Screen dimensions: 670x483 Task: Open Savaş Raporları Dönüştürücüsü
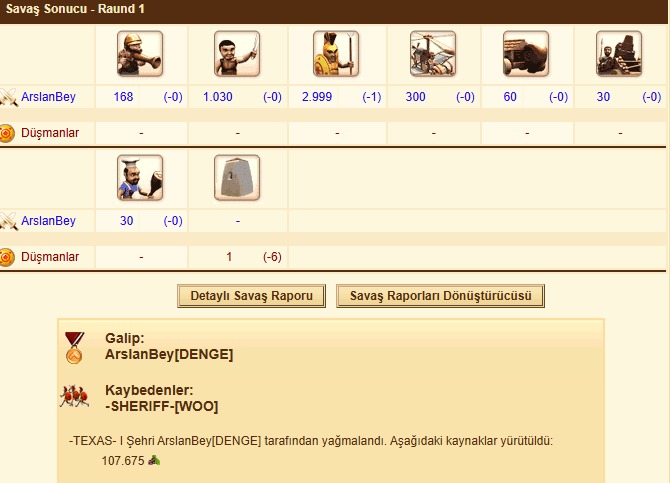440,296
